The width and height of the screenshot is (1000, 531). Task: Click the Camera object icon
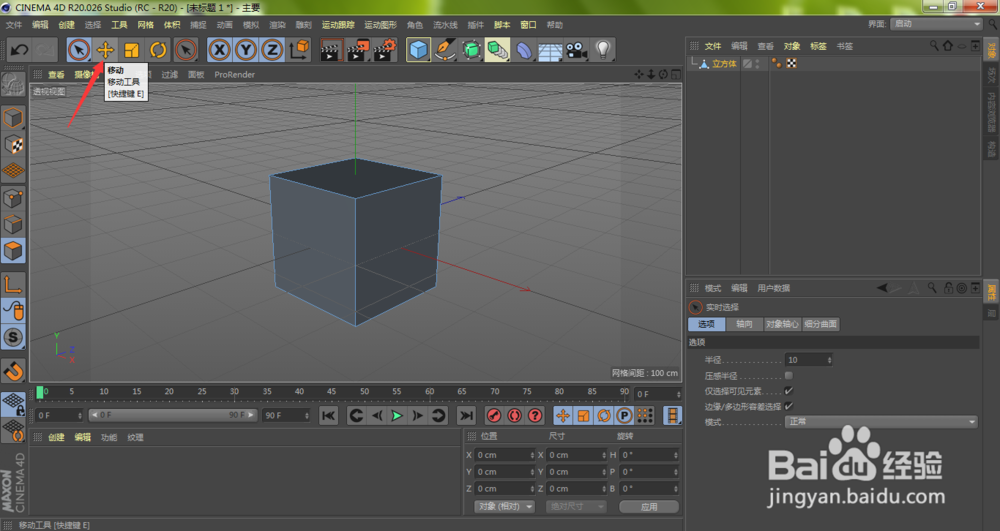tap(577, 49)
